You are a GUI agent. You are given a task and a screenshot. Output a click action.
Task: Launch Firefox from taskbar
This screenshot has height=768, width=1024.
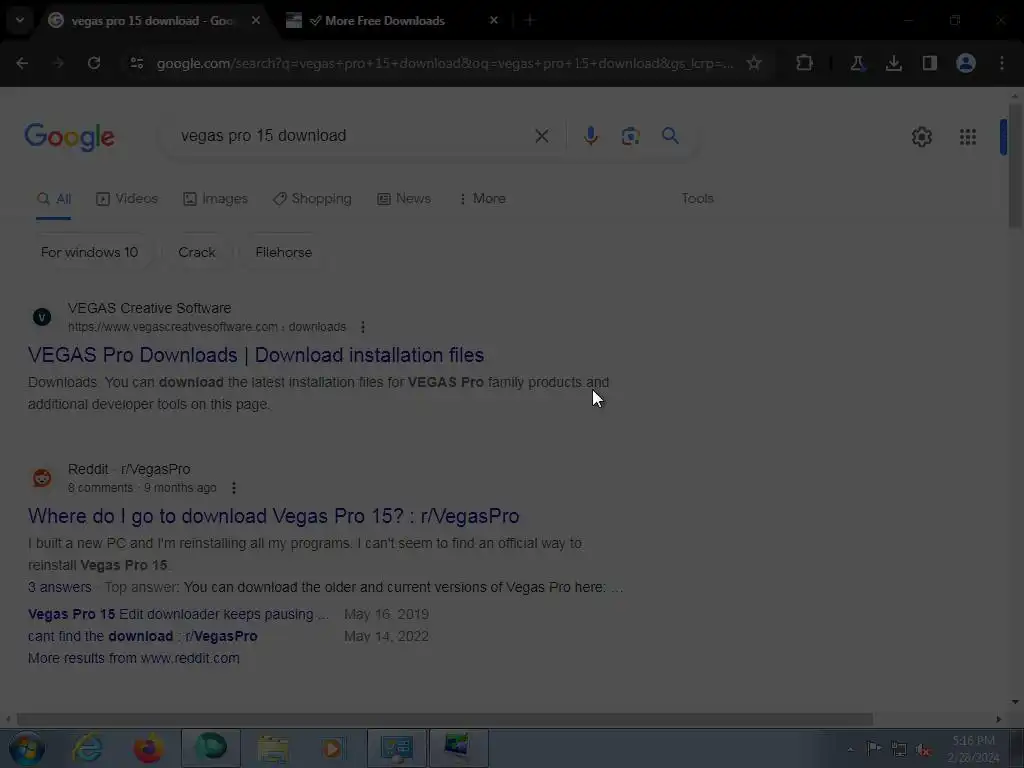click(149, 748)
